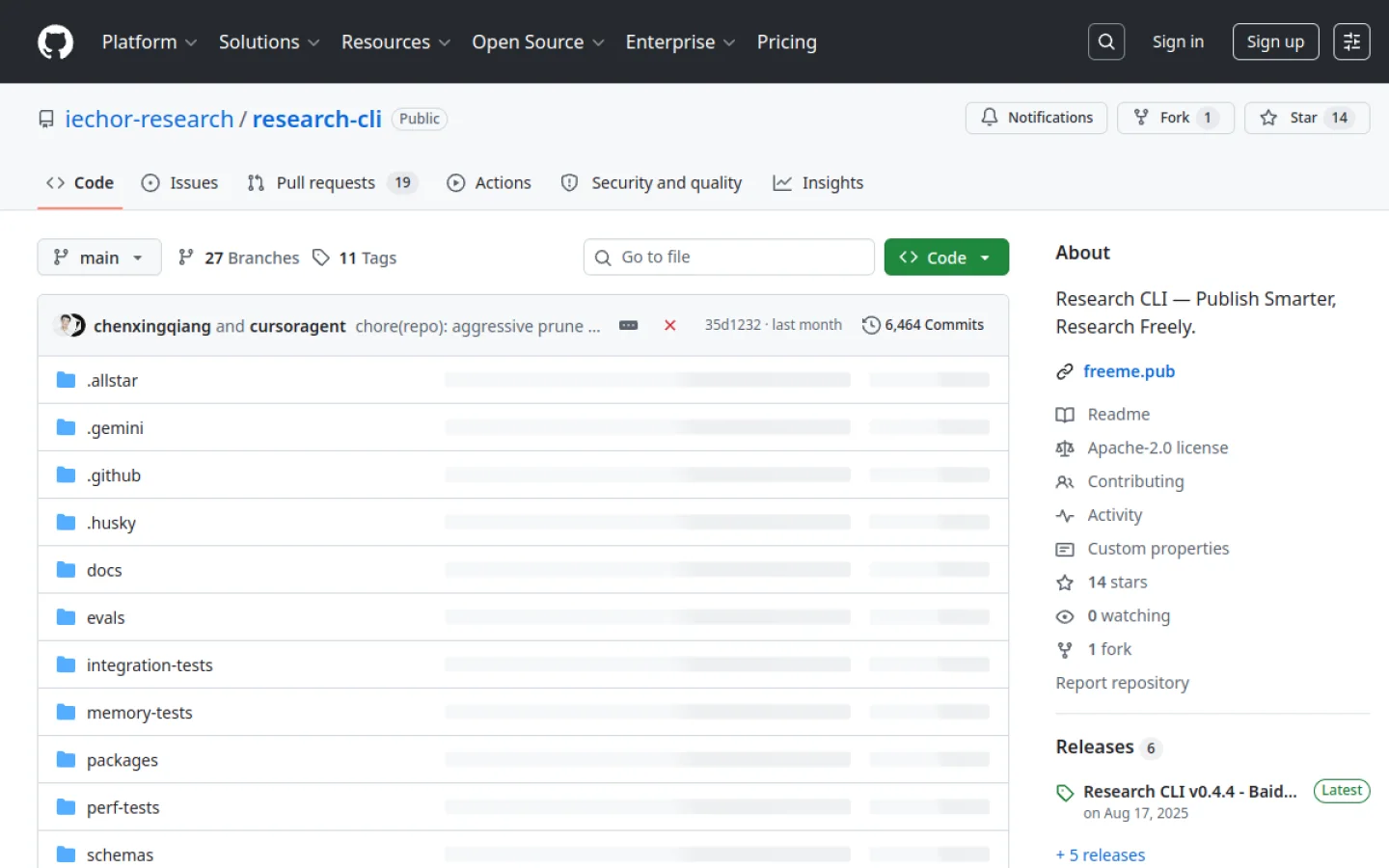The image size is (1389, 868).
Task: Click the perf-tests folder icon
Action: click(66, 807)
